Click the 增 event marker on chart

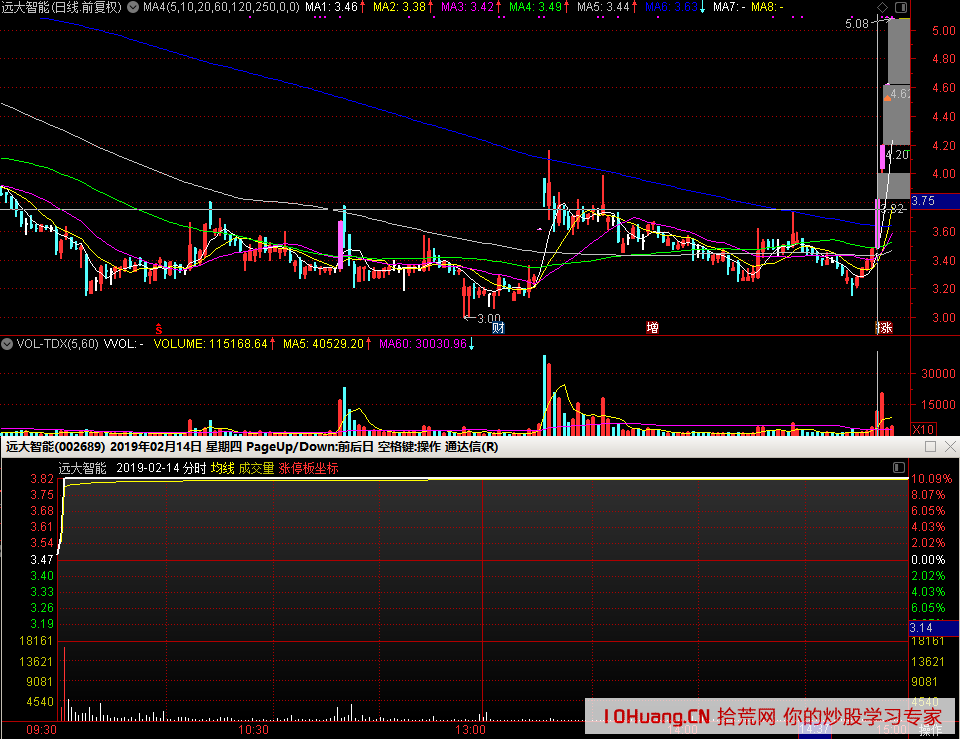click(x=652, y=328)
